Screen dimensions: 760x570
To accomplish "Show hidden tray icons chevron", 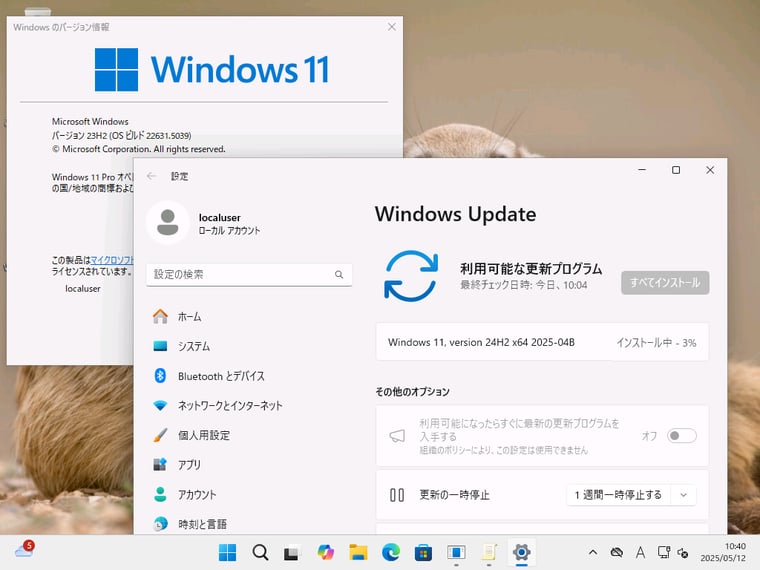I will coord(593,552).
